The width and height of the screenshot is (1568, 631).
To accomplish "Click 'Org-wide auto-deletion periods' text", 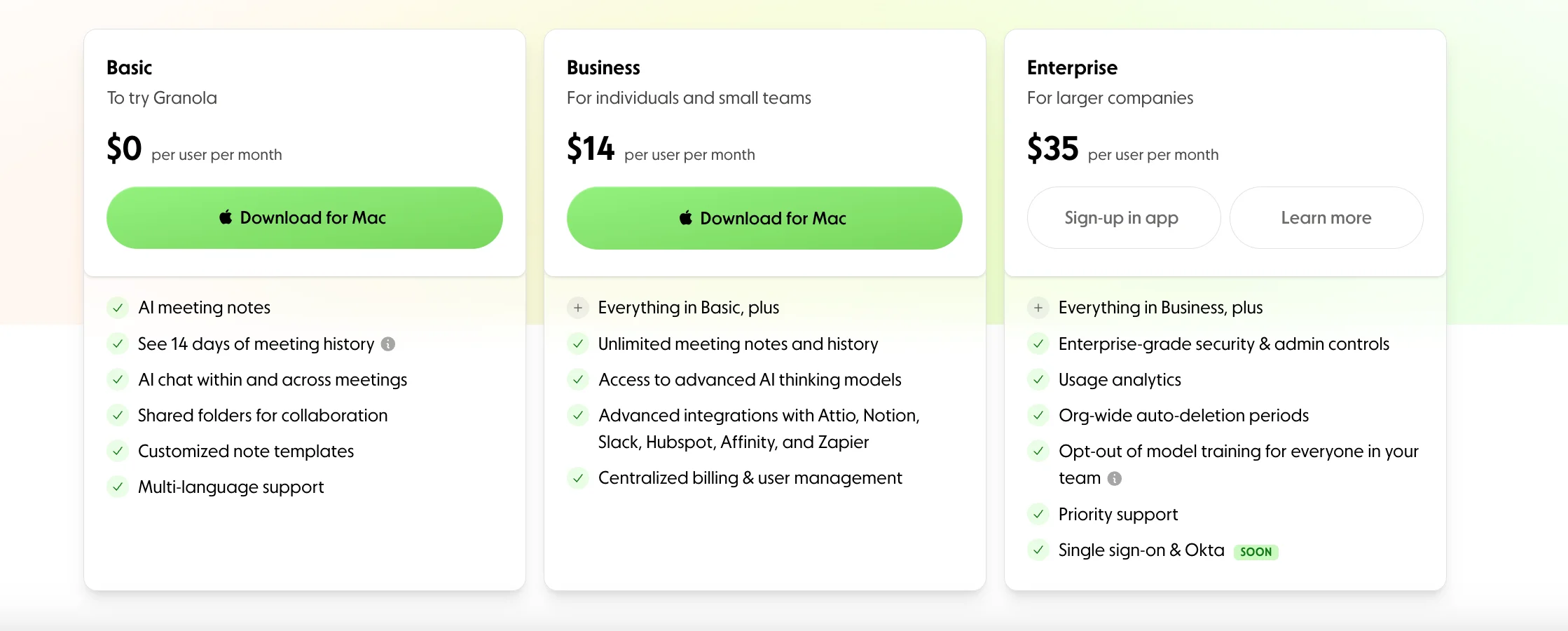I will pos(1183,416).
